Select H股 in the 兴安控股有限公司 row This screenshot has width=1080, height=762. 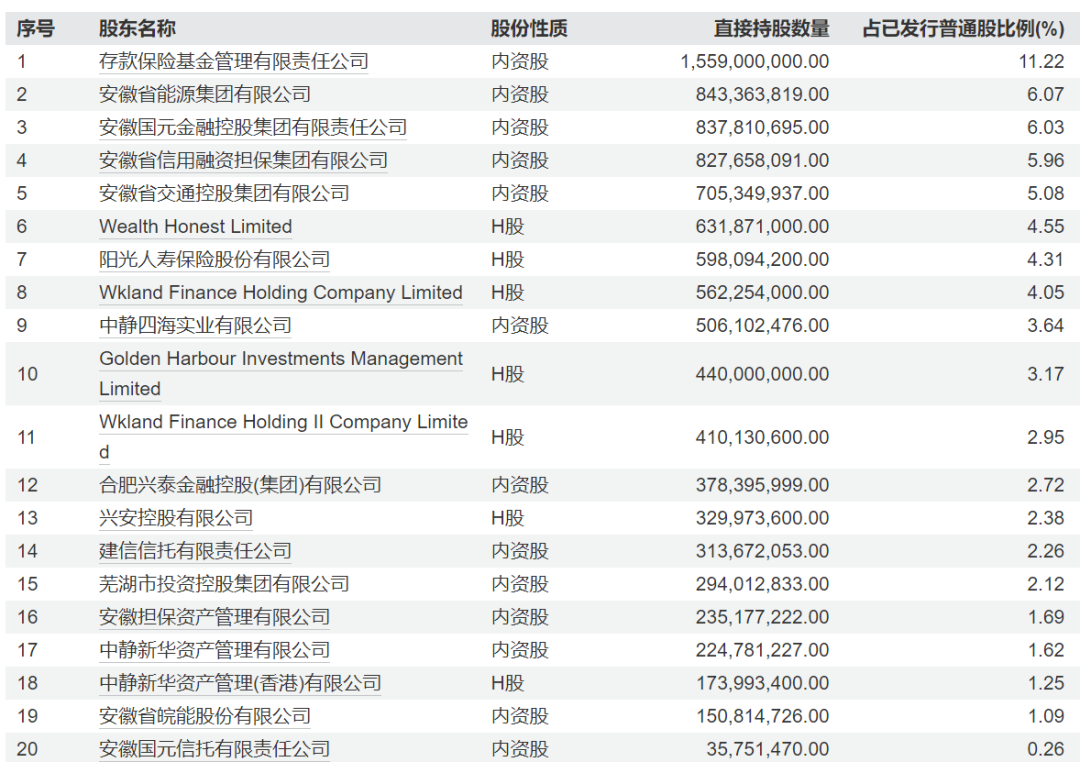click(508, 519)
